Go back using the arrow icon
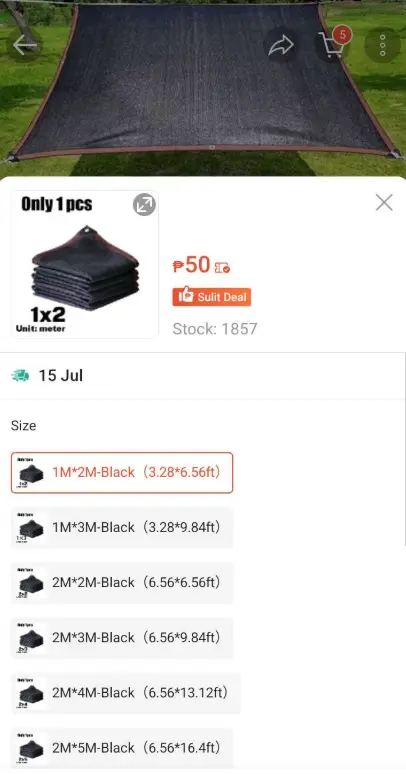This screenshot has height=774, width=406. point(25,45)
